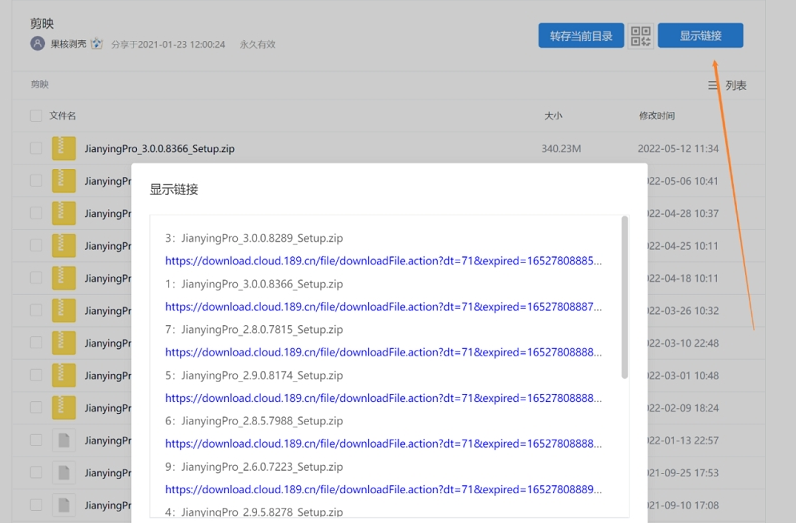Sort by the 修改时间 column header
The width and height of the screenshot is (796, 523).
tap(657, 116)
